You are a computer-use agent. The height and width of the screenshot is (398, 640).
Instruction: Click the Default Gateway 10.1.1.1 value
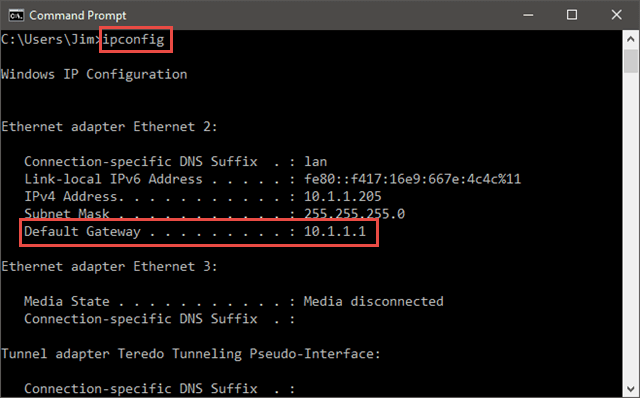(x=335, y=231)
